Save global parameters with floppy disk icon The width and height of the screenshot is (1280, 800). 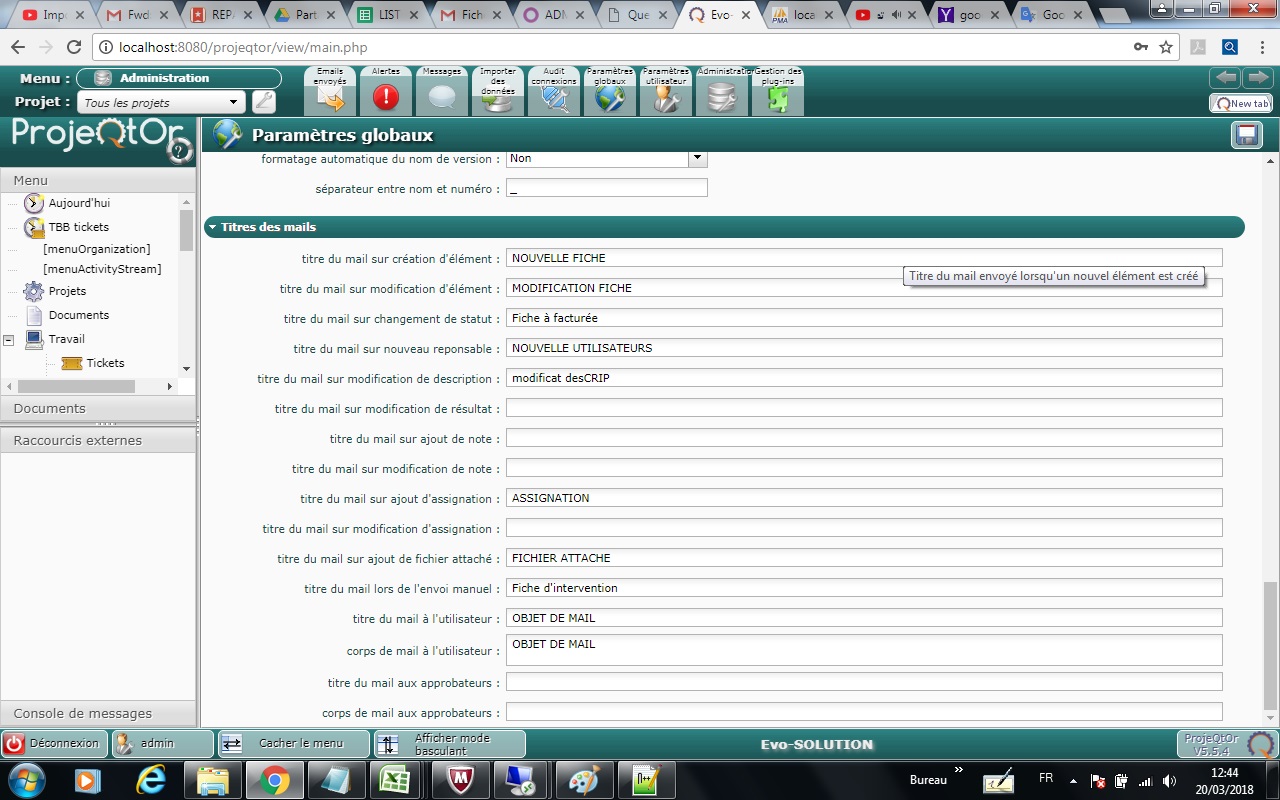click(1247, 135)
